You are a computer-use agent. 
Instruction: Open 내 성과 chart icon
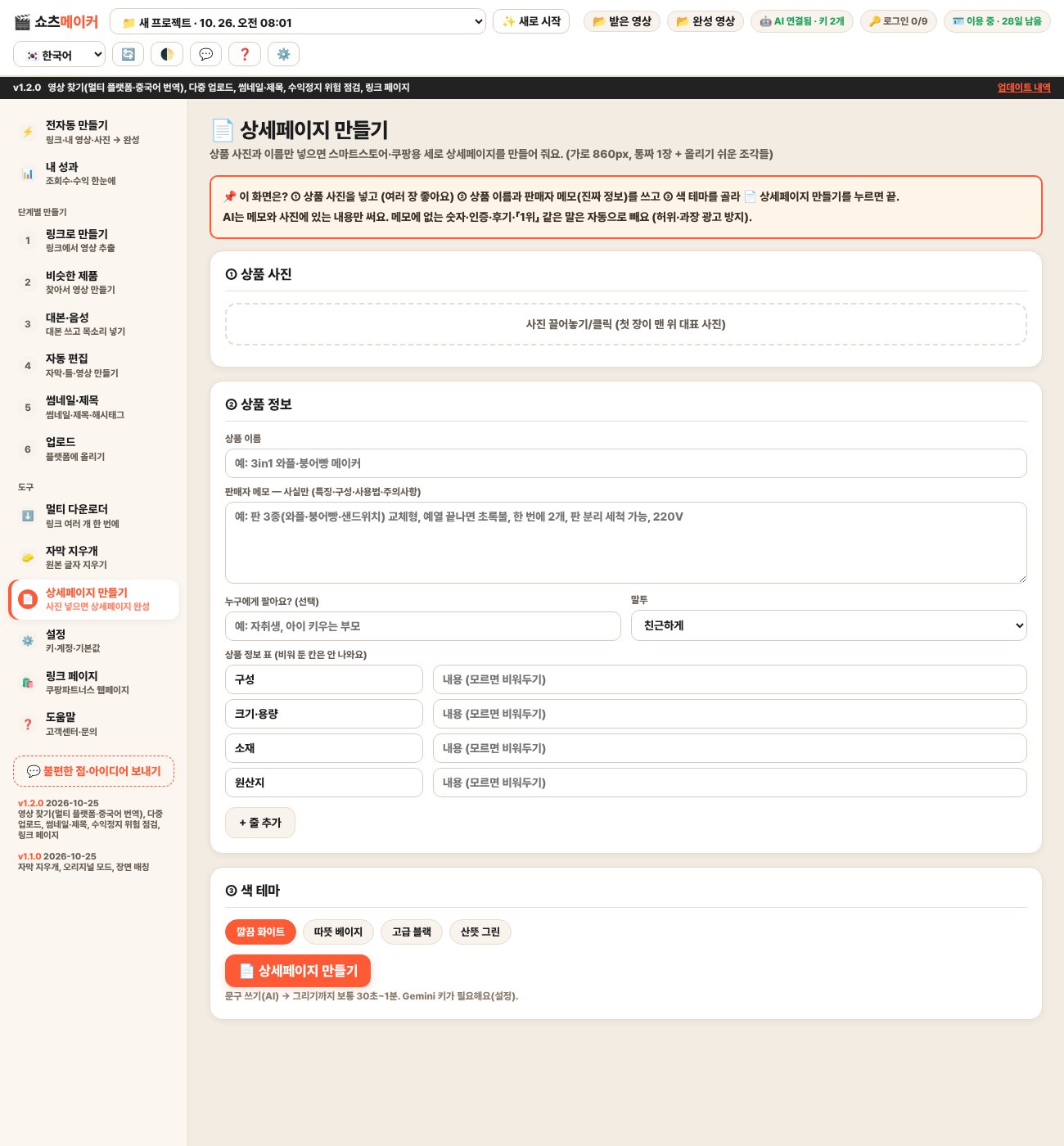(28, 174)
